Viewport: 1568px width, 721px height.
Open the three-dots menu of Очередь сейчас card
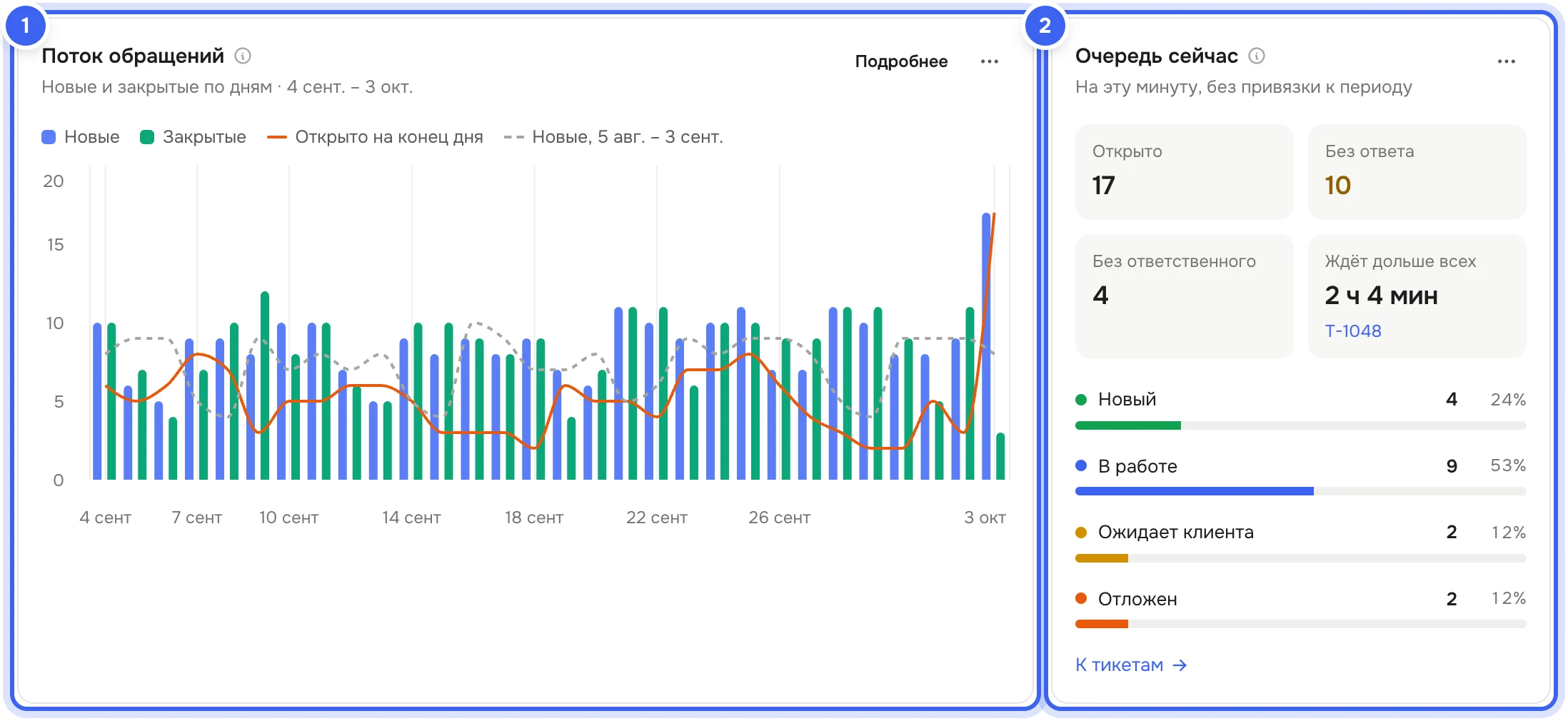click(1507, 61)
